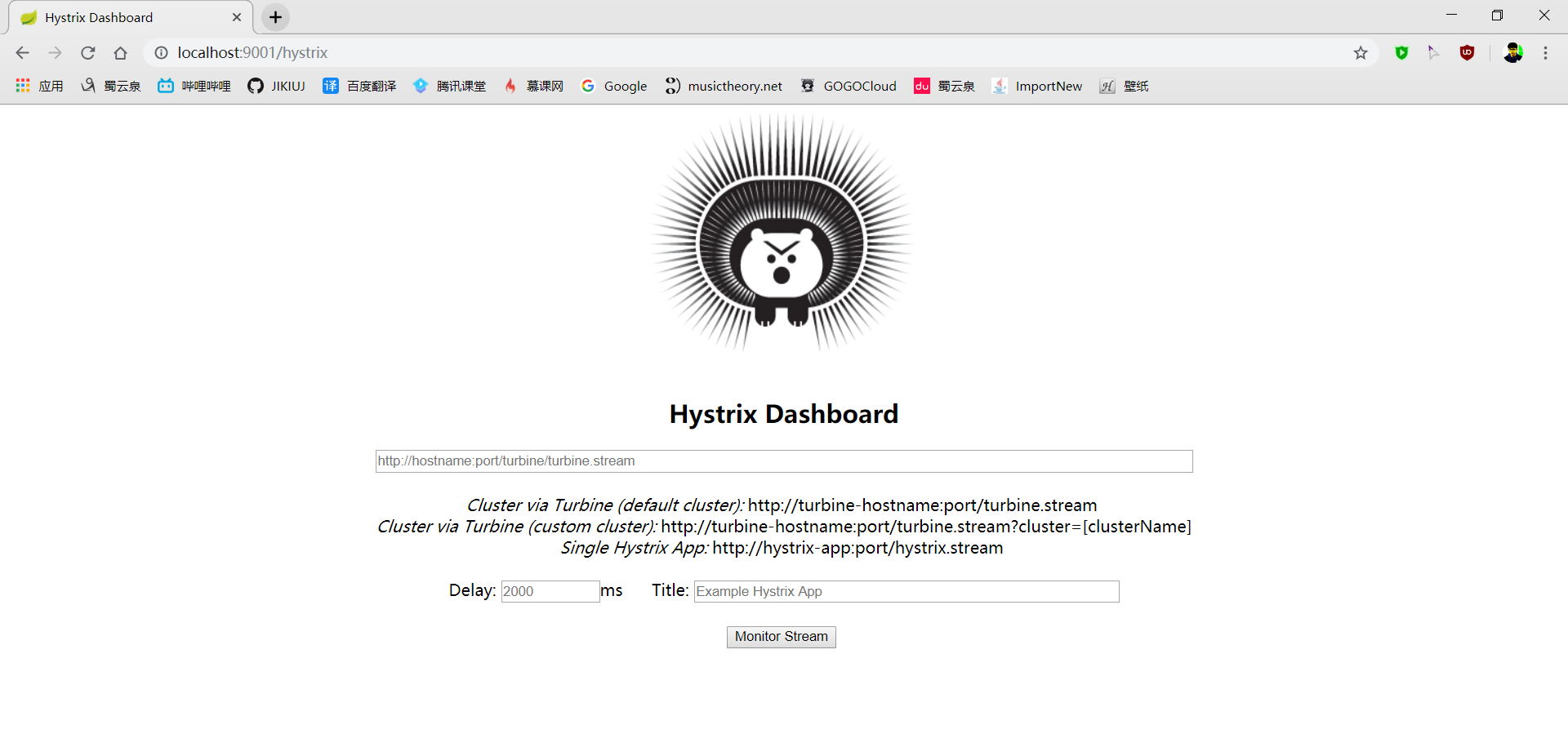
Task: Click the Hystrix hedgehog logo image
Action: pyautogui.click(x=782, y=233)
